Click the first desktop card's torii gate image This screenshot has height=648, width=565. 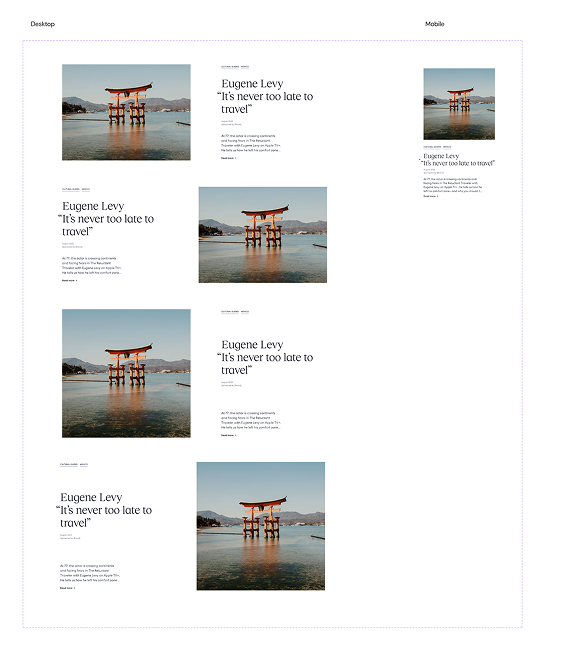126,112
